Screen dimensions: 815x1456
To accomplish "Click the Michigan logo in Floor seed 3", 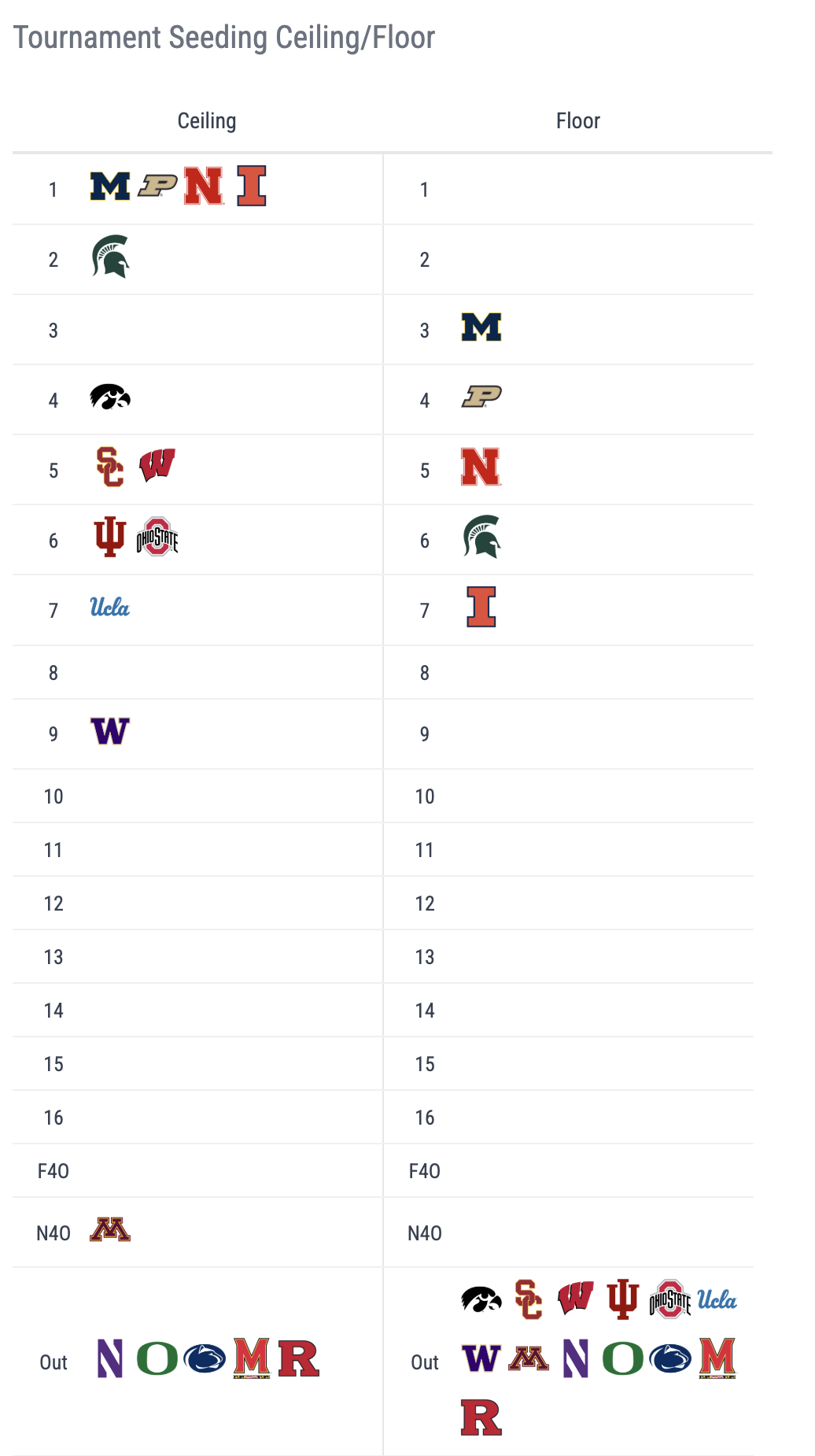I will pyautogui.click(x=481, y=327).
